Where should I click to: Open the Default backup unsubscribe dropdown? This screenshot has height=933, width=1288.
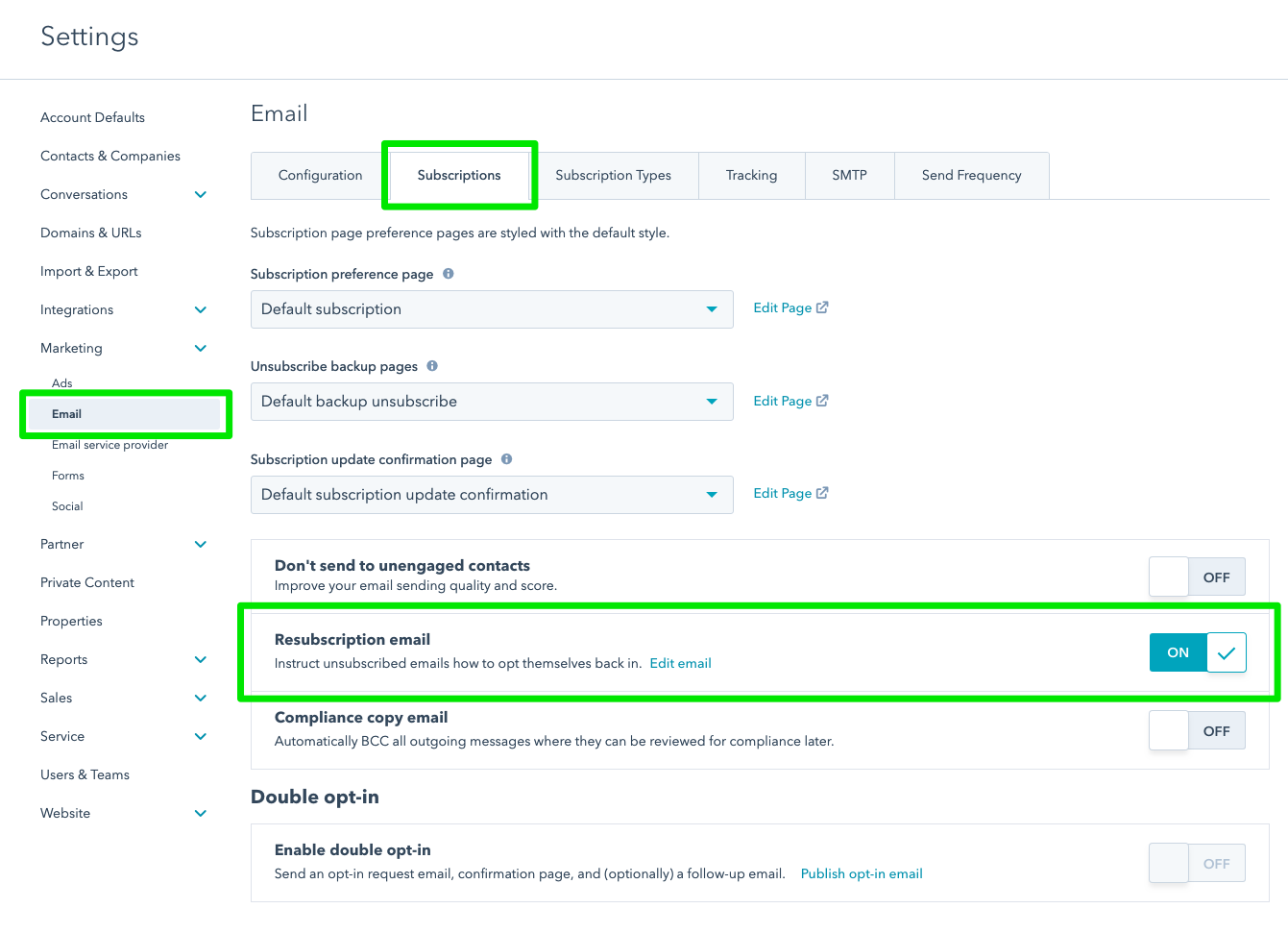(492, 402)
